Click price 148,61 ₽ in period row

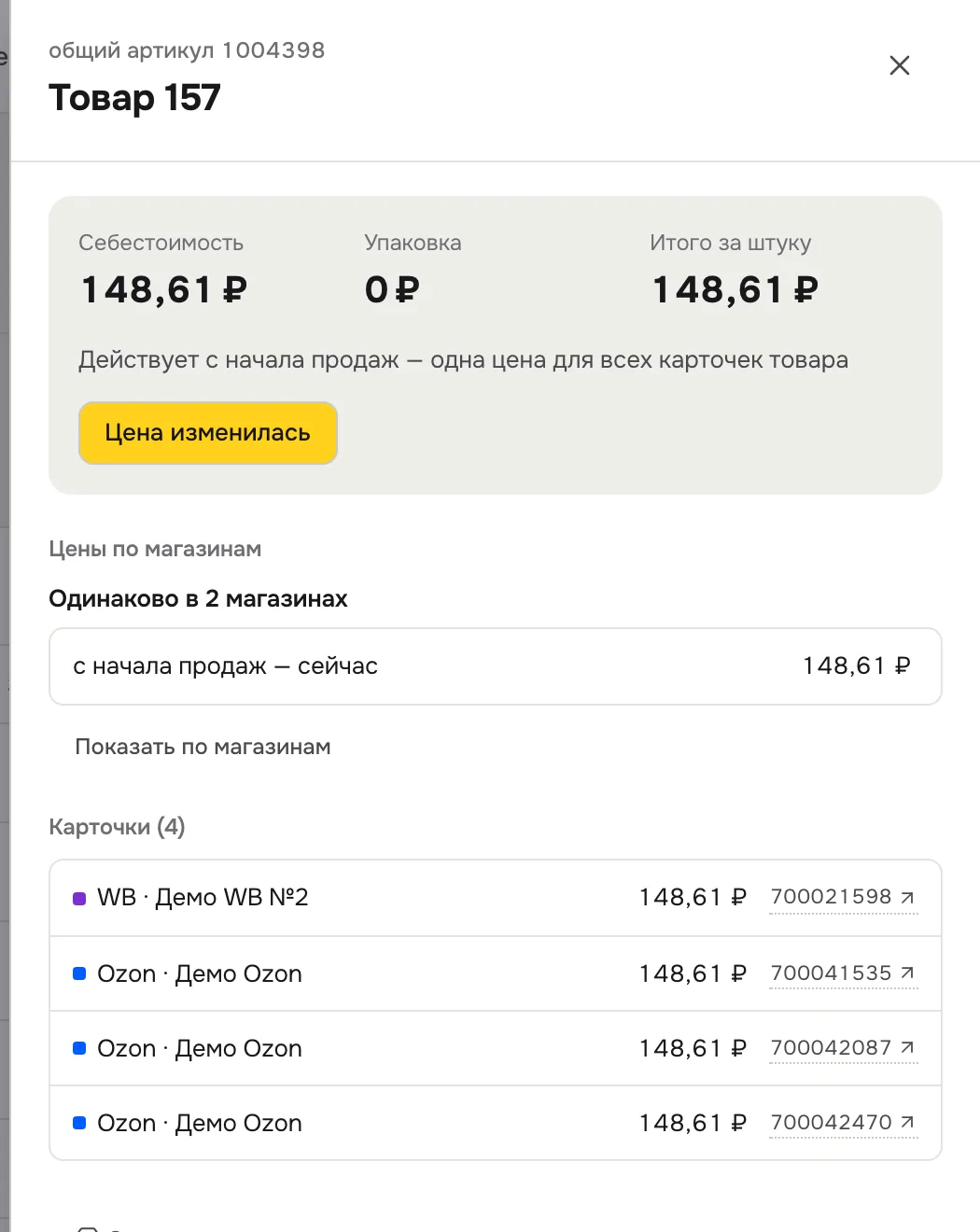(x=857, y=666)
